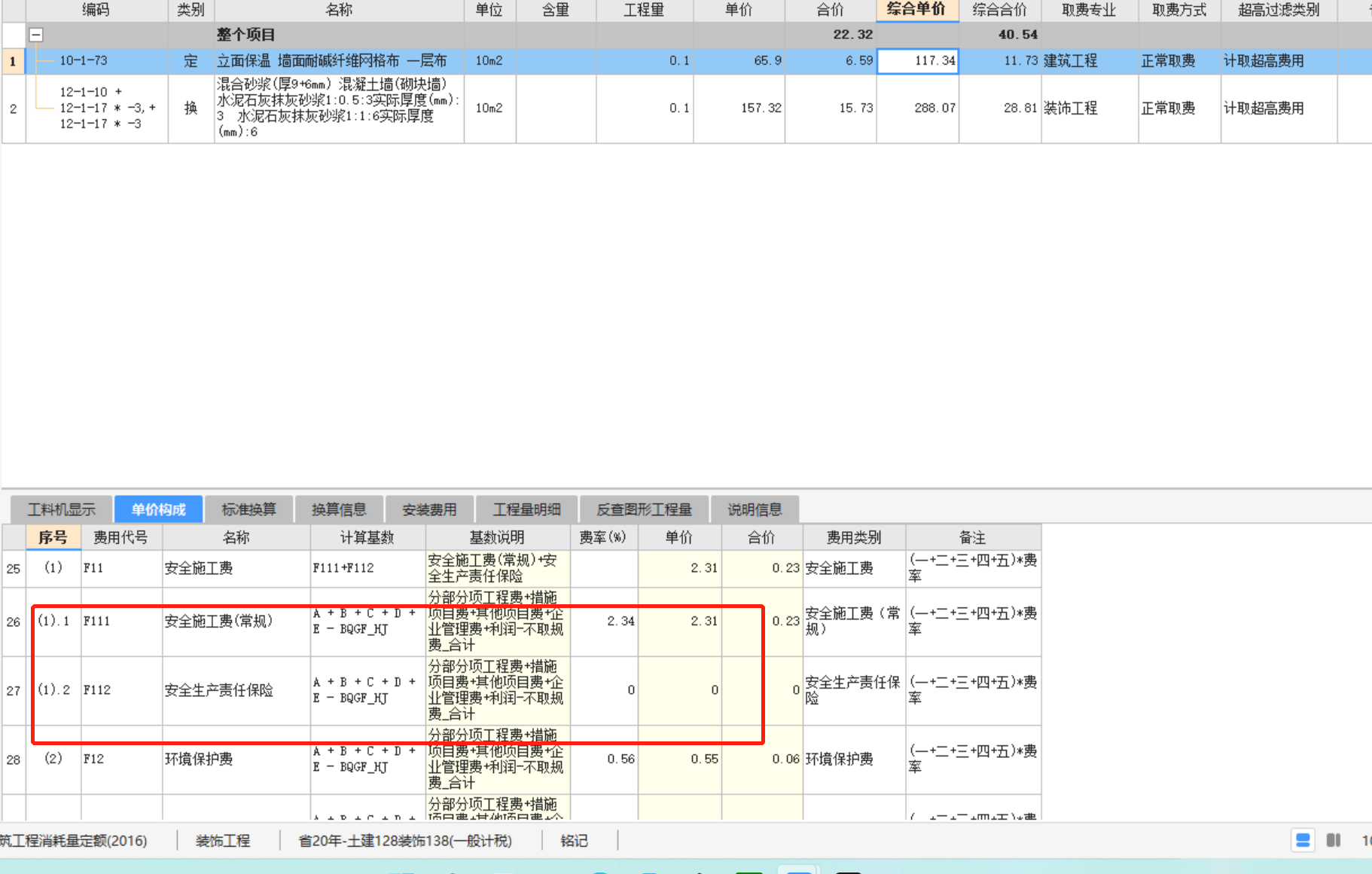1372x874 pixels.
Task: Open the 工料机显示 tab
Action: 62,509
